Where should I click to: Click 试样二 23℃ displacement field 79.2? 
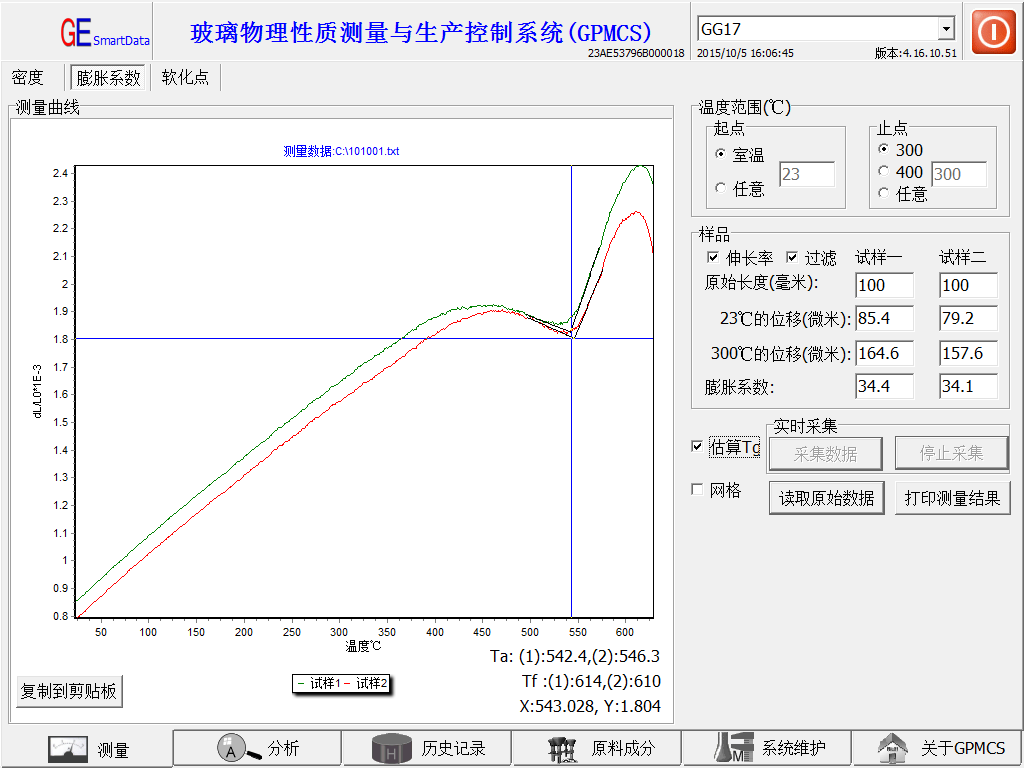[x=968, y=319]
